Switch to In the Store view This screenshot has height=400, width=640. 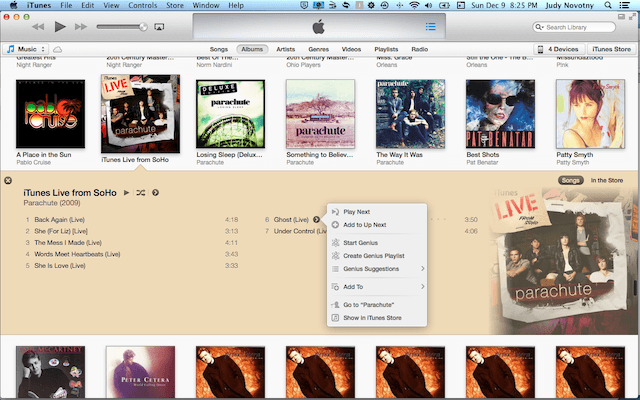coord(607,180)
